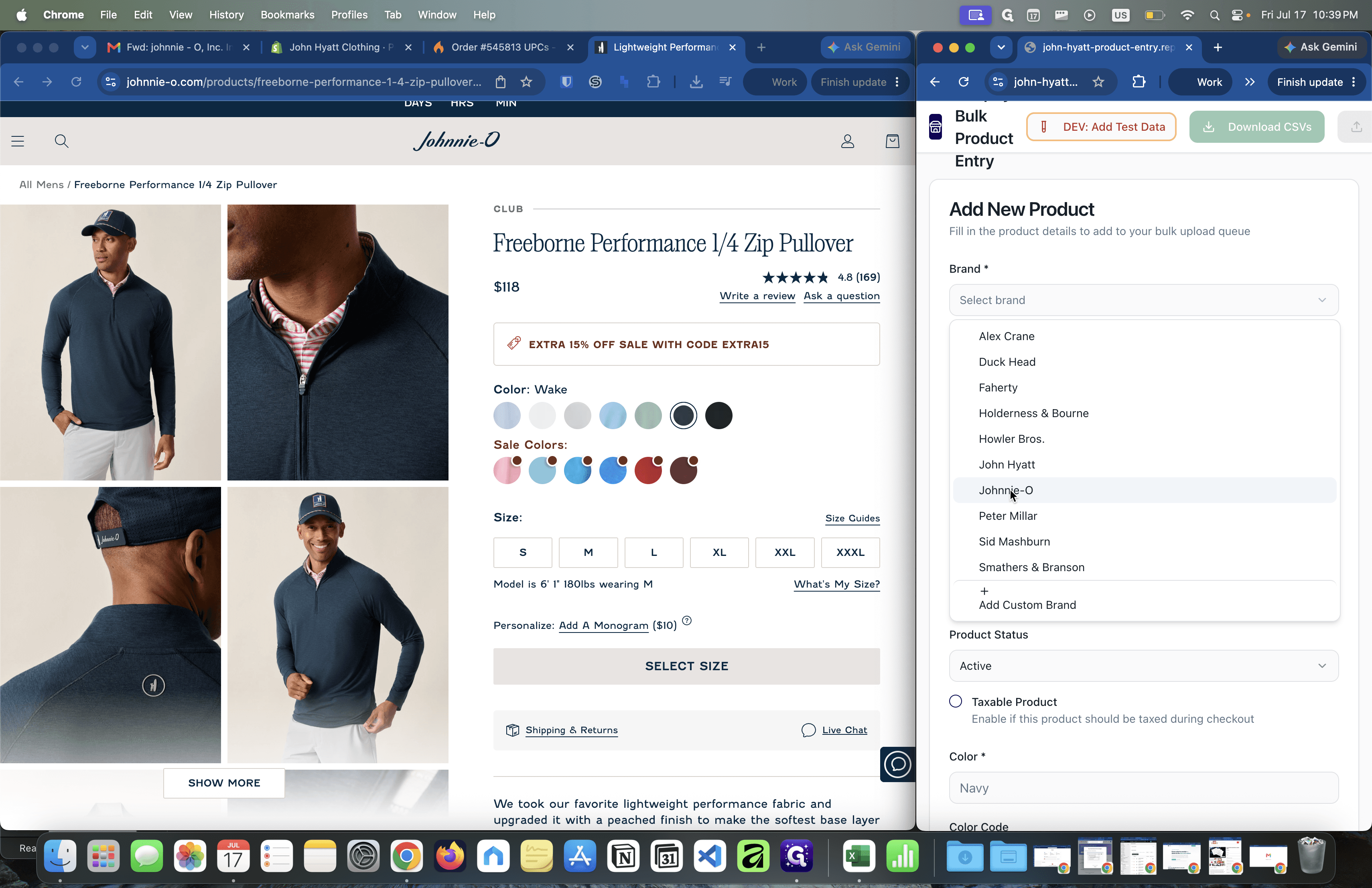Image resolution: width=1372 pixels, height=888 pixels.
Task: Launch Notion from the Dock
Action: click(x=623, y=856)
